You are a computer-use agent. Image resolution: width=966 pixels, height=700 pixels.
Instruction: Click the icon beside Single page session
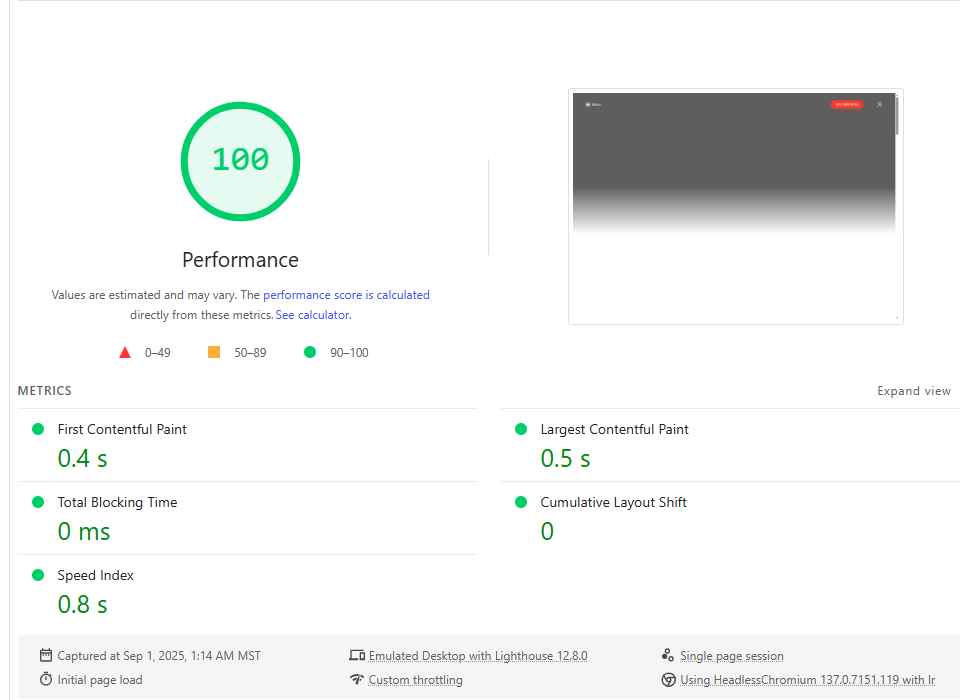668,656
